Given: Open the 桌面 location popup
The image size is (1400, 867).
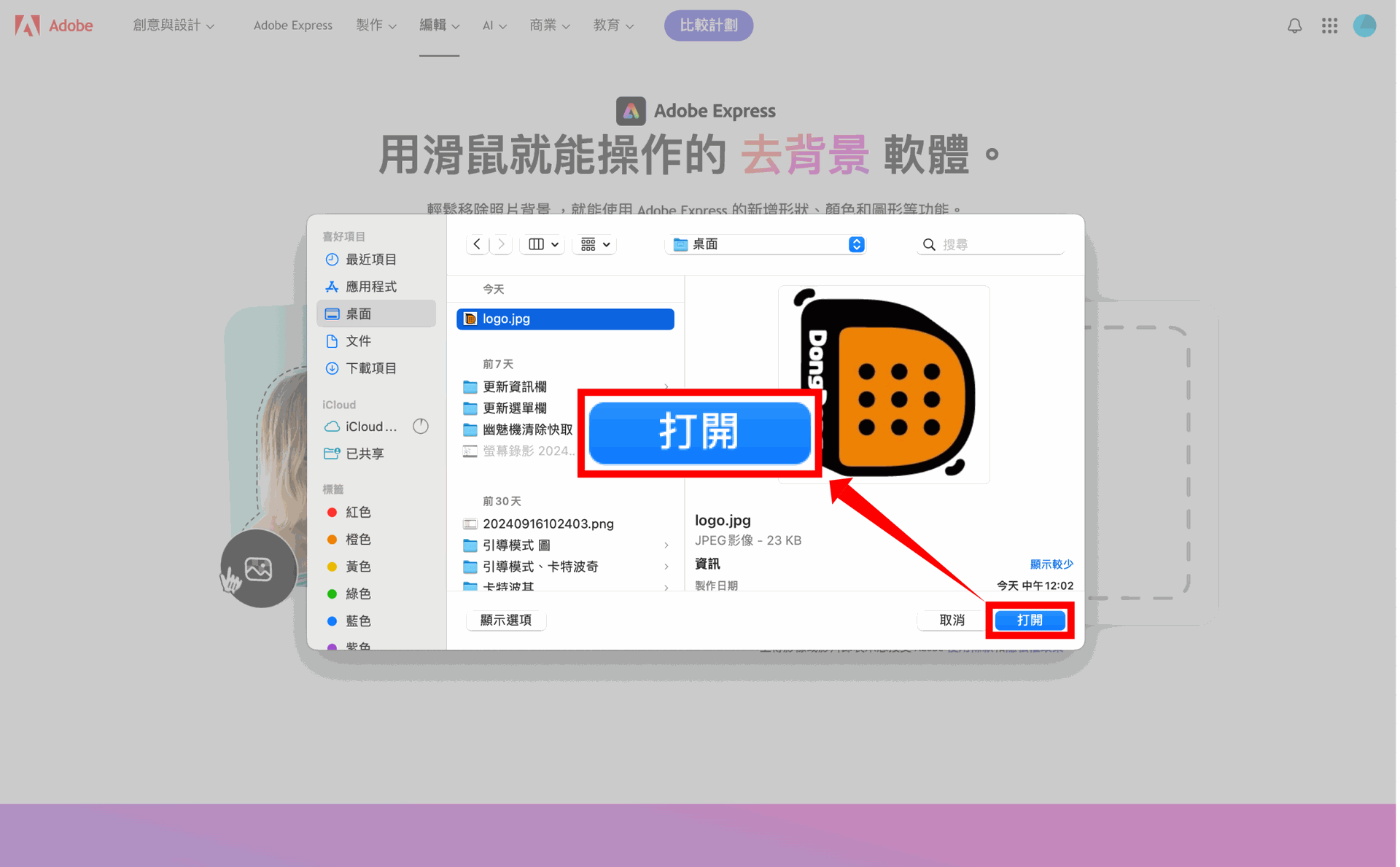Looking at the screenshot, I should pyautogui.click(x=766, y=244).
